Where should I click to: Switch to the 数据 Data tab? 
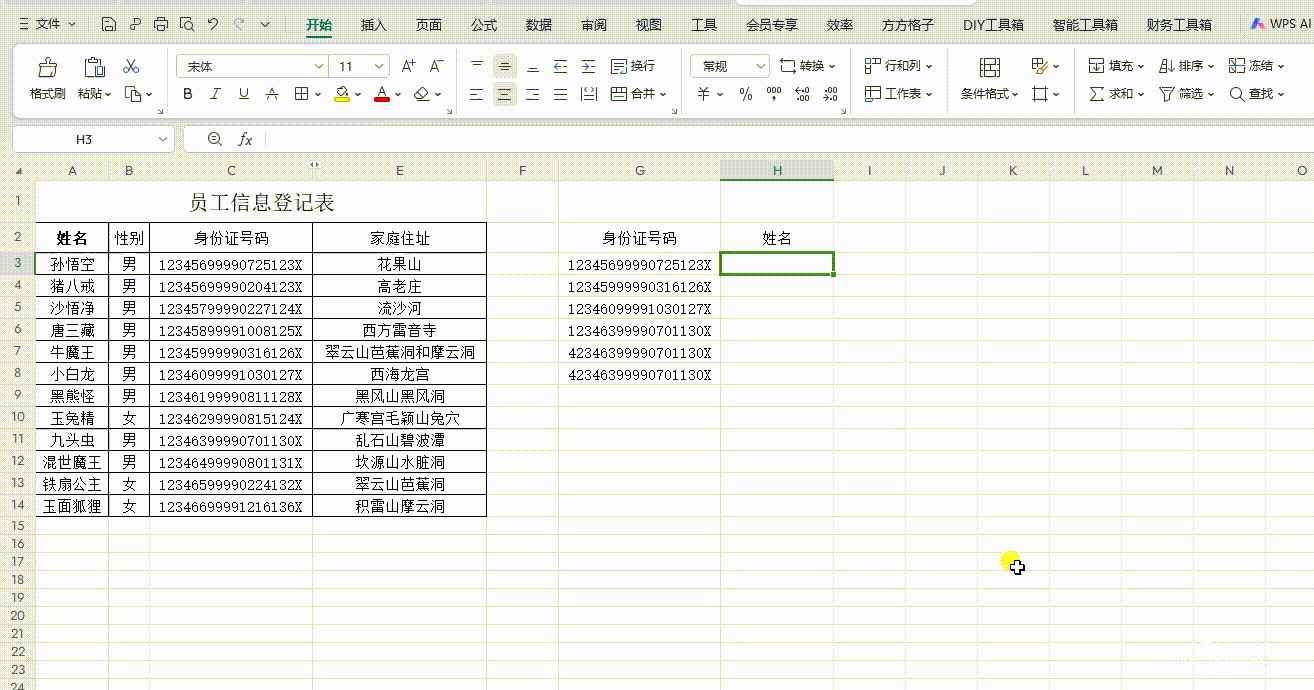pos(539,25)
